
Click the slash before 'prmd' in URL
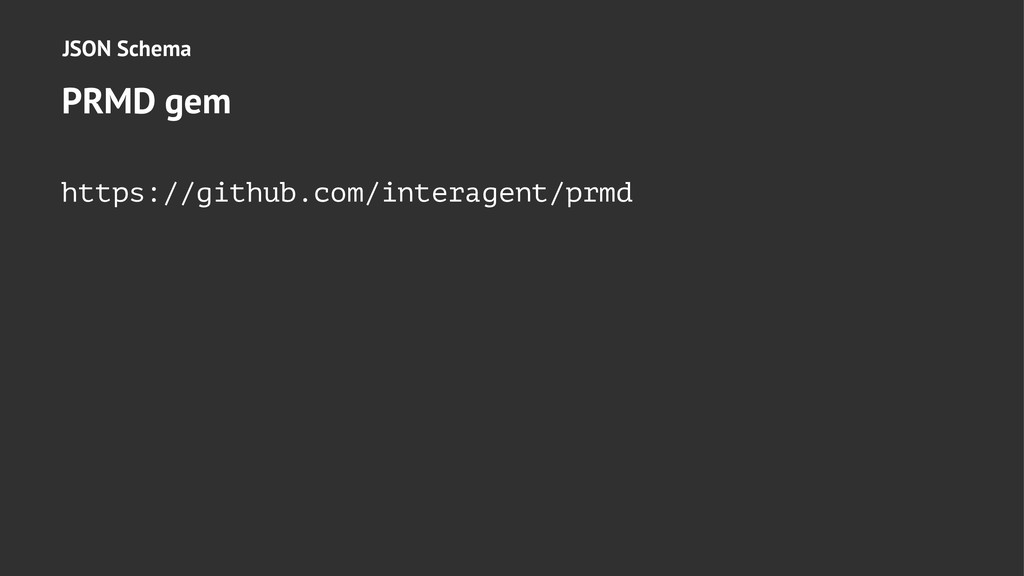(x=558, y=192)
